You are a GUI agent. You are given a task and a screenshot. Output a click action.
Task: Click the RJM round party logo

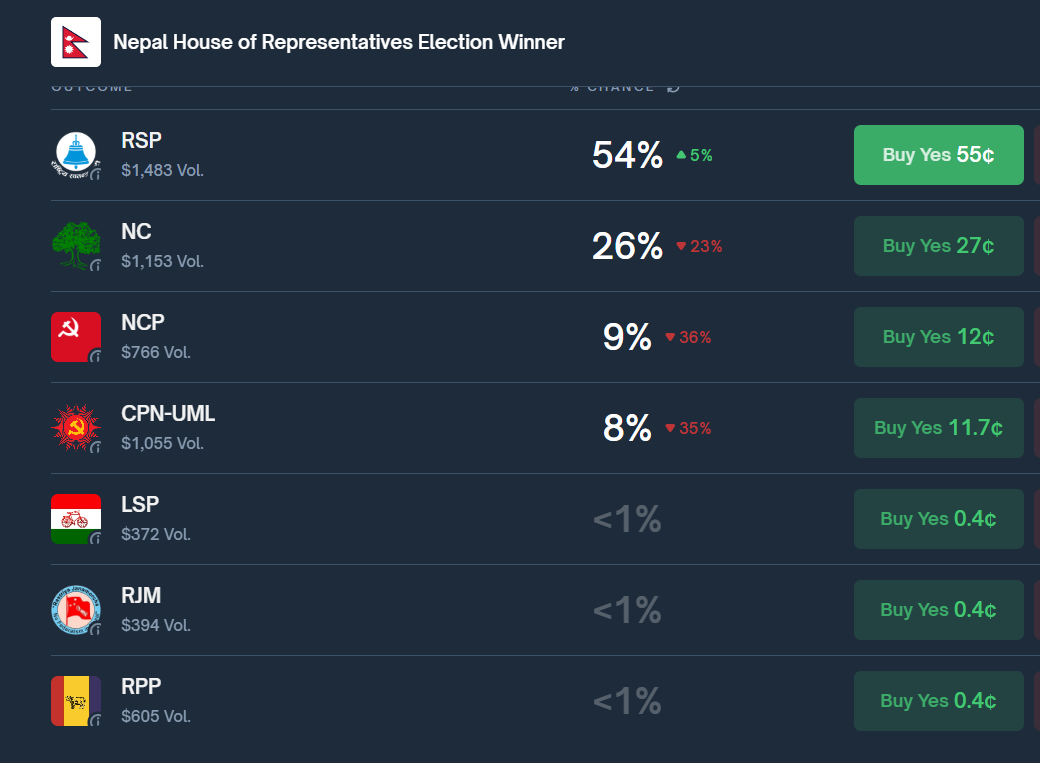point(76,610)
